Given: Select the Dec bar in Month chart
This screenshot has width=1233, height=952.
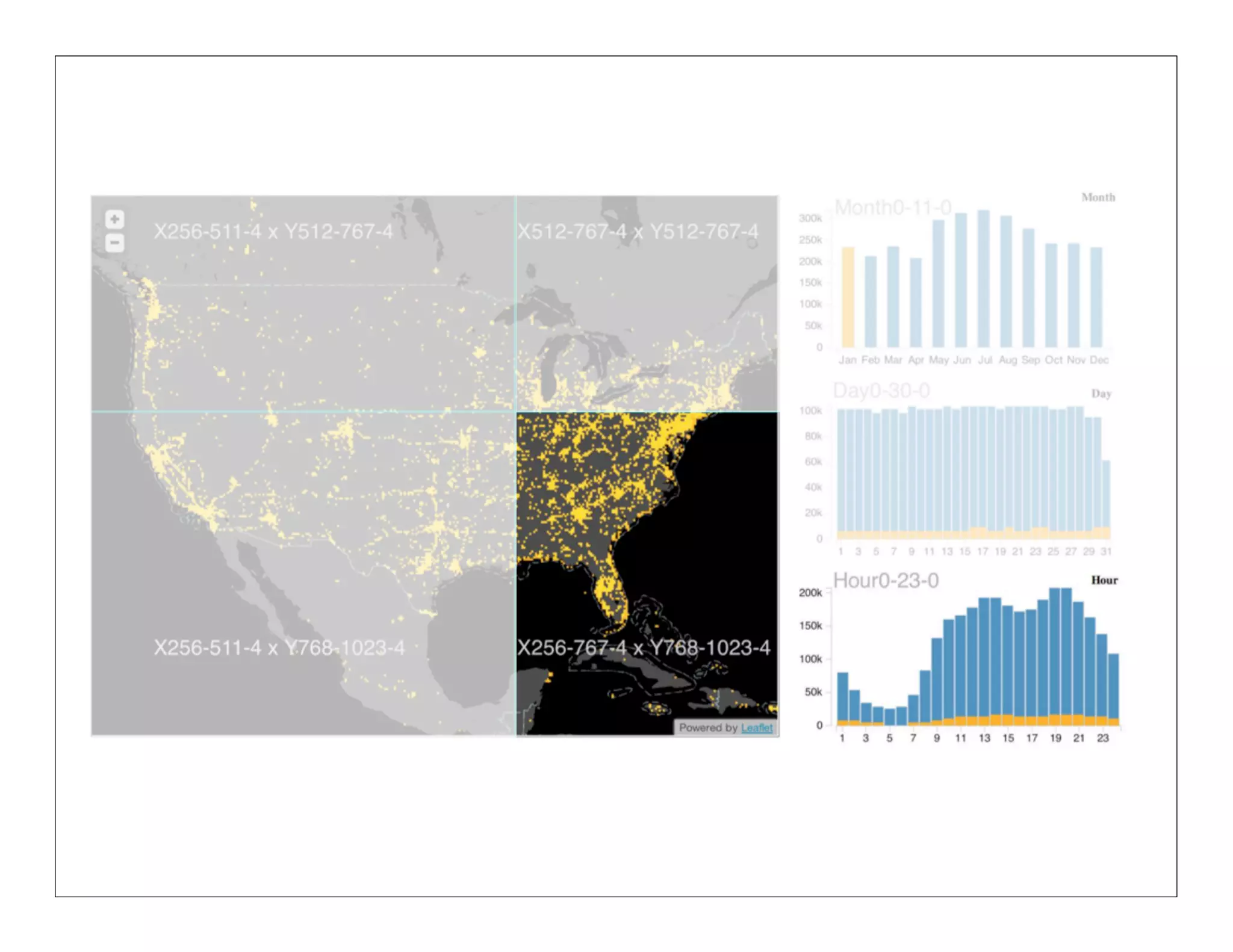Looking at the screenshot, I should tap(1096, 297).
